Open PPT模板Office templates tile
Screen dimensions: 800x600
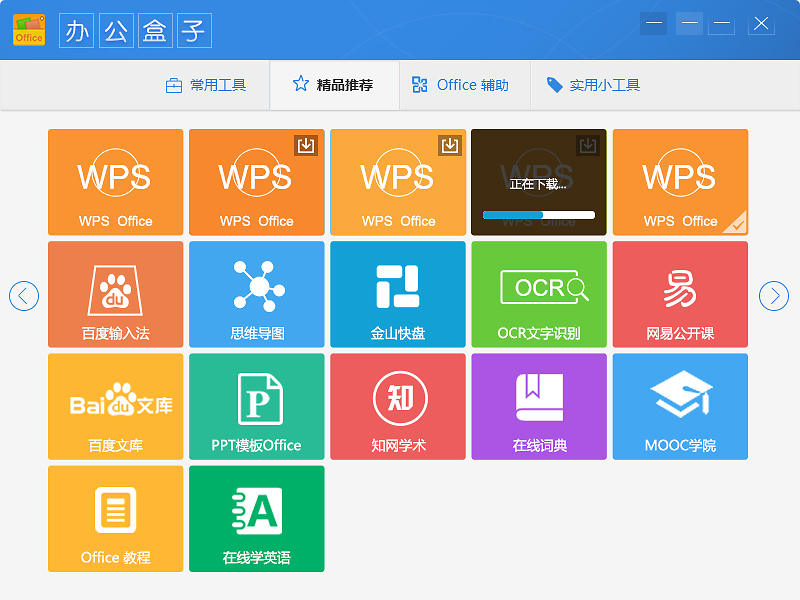tap(257, 406)
